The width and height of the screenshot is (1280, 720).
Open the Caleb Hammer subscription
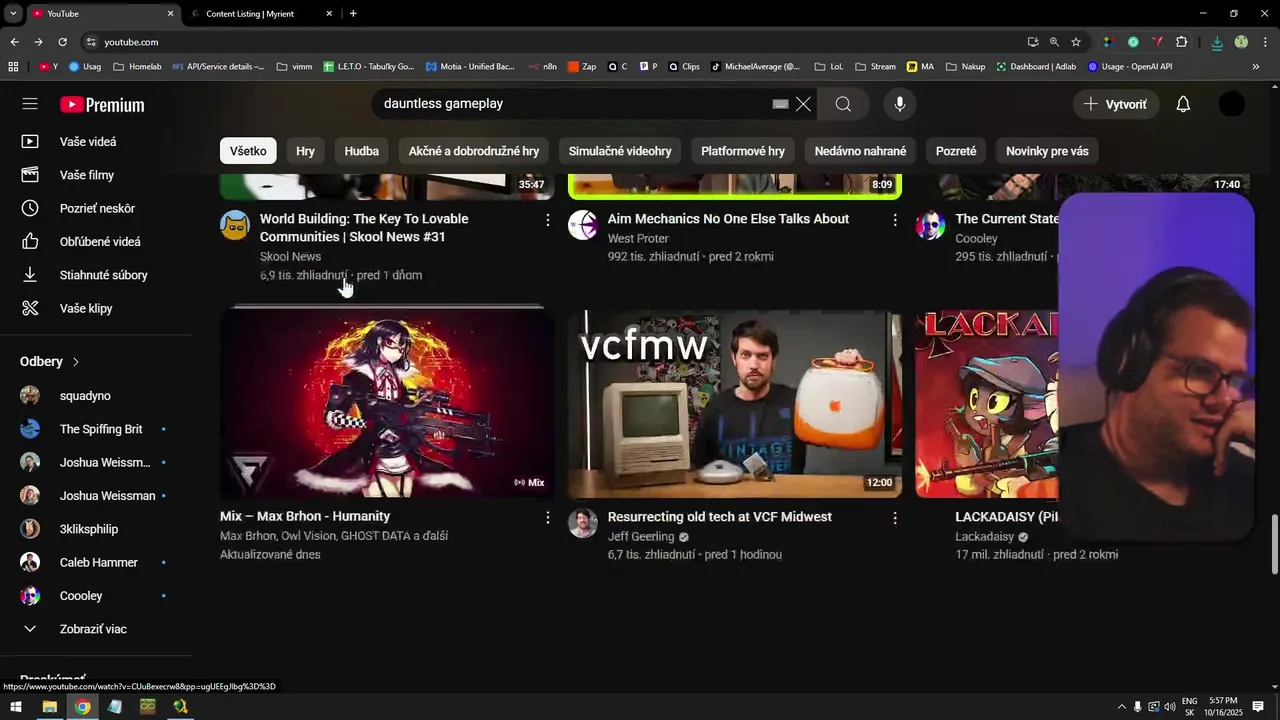coord(96,562)
